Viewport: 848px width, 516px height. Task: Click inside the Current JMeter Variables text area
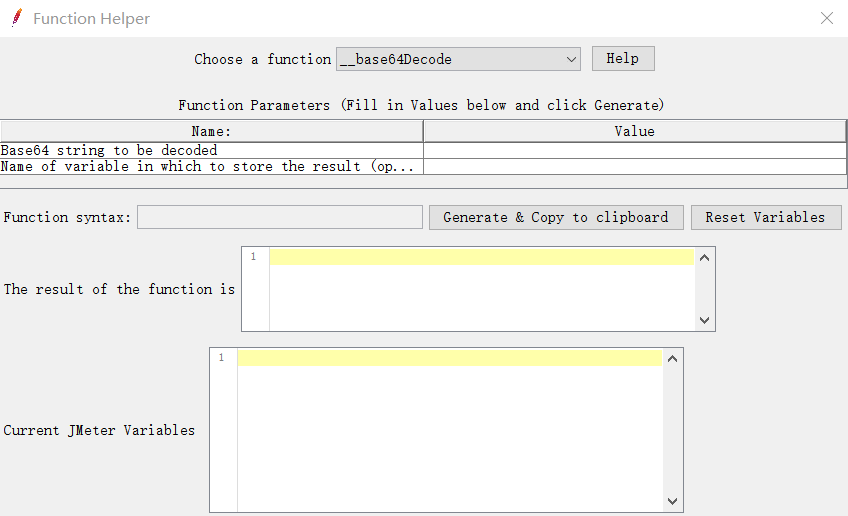(449, 430)
